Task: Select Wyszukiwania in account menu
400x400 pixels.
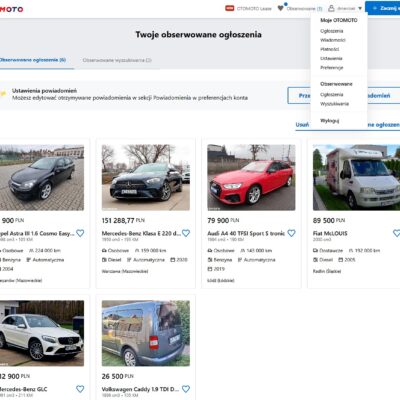Action: pyautogui.click(x=334, y=104)
